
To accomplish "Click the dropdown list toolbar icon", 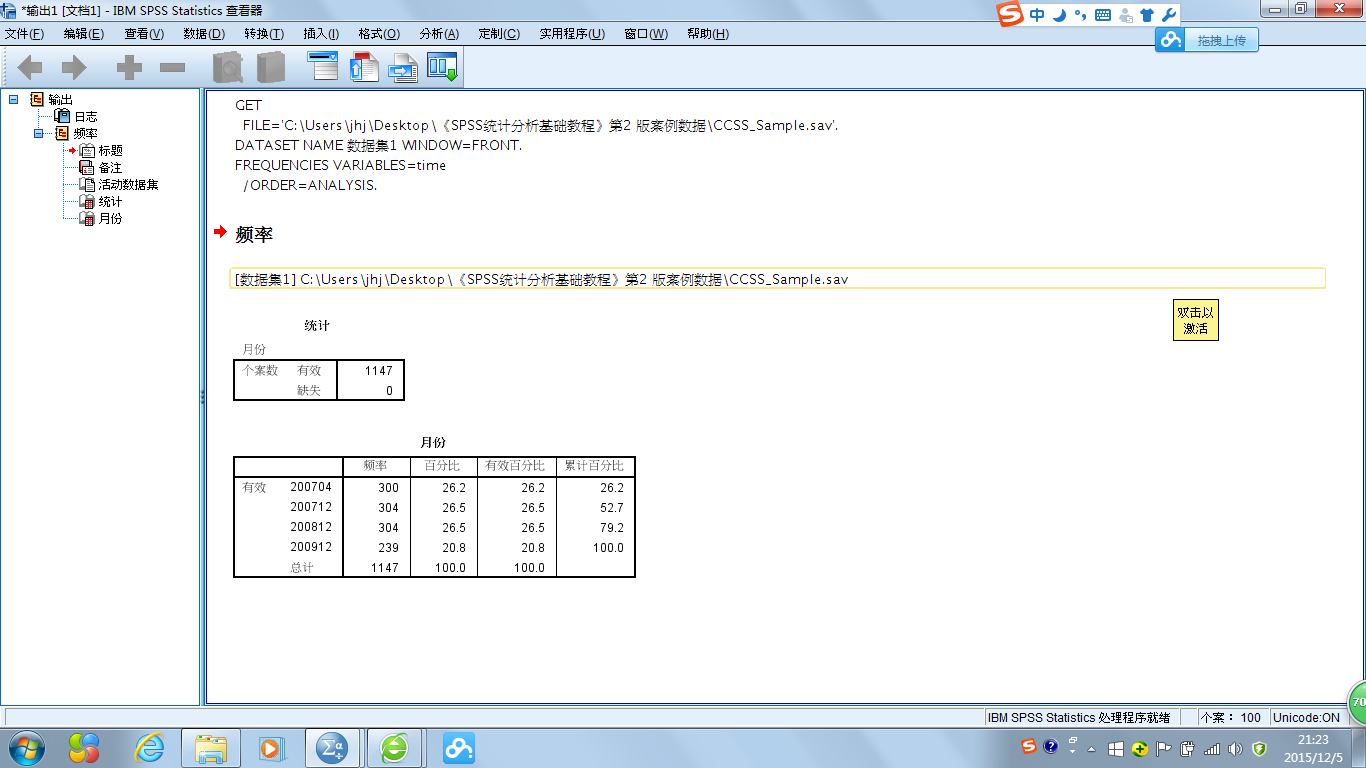I will pyautogui.click(x=323, y=66).
